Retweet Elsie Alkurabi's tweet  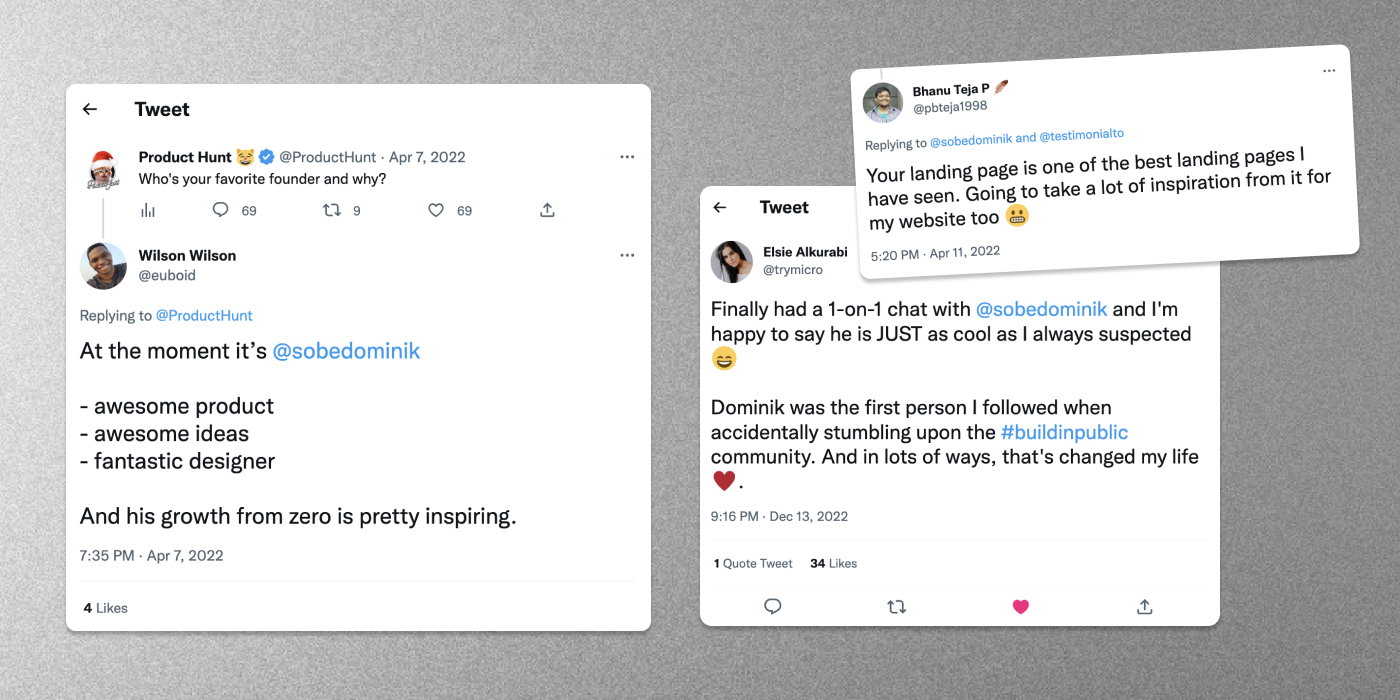897,606
